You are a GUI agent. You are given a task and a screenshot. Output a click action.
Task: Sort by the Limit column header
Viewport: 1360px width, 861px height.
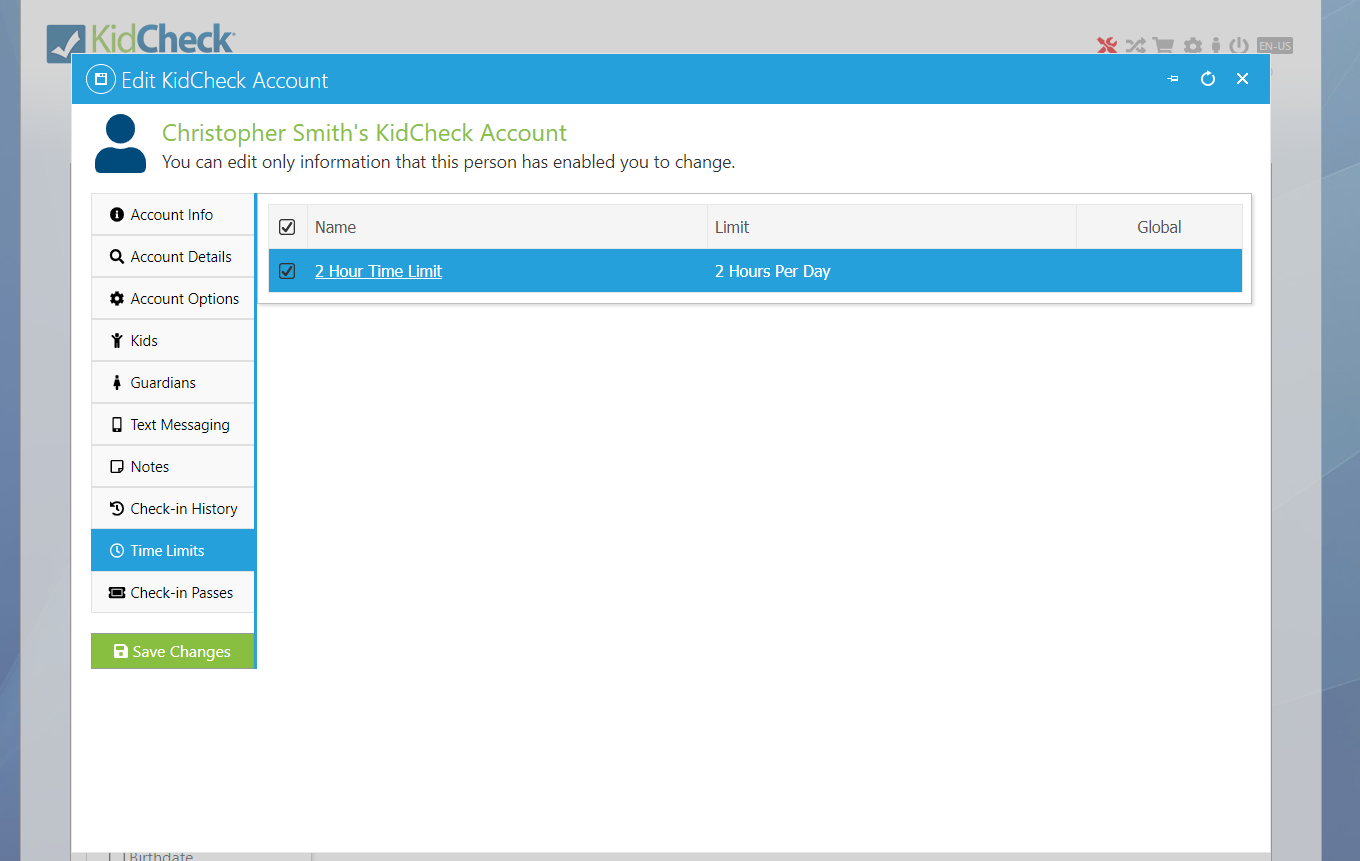pos(891,227)
